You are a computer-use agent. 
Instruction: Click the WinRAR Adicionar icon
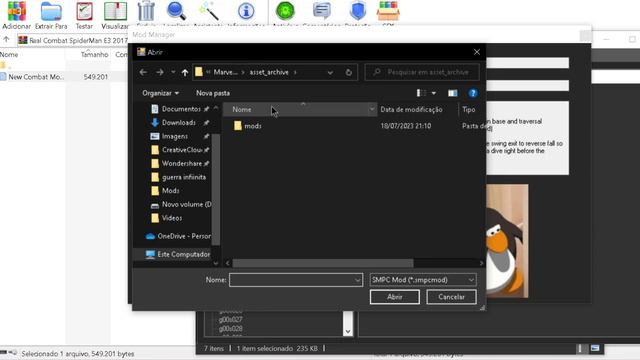coord(16,11)
